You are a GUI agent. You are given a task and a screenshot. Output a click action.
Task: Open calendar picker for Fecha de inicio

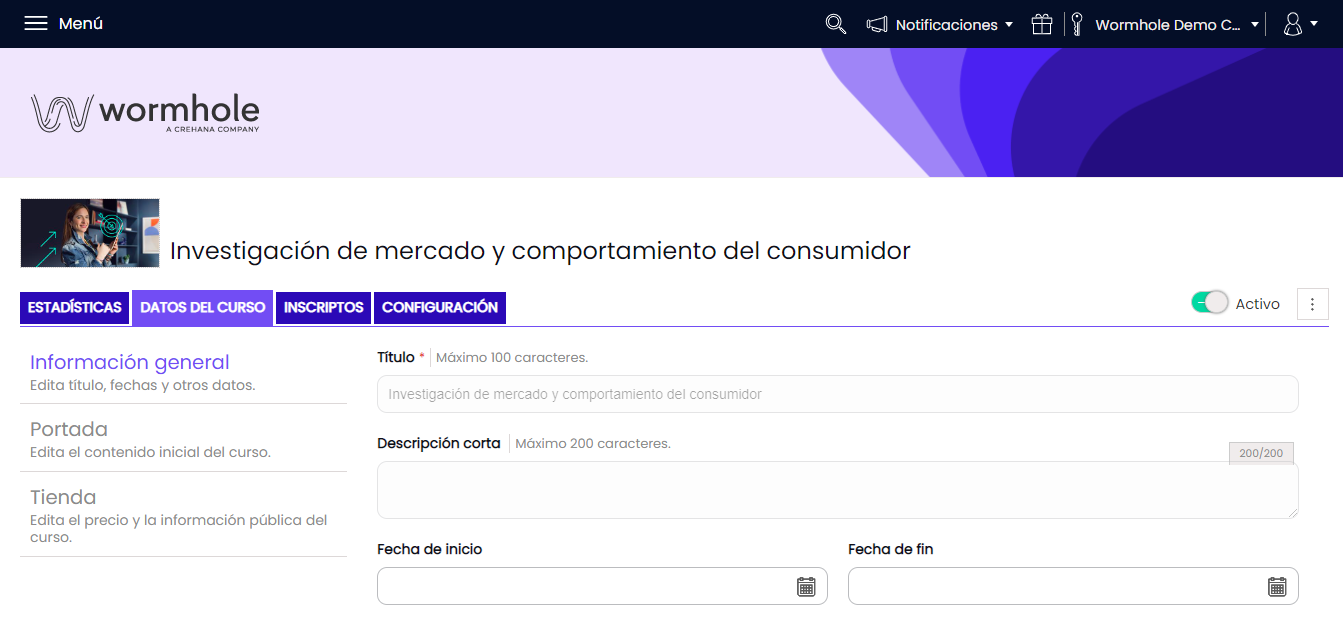click(x=806, y=587)
